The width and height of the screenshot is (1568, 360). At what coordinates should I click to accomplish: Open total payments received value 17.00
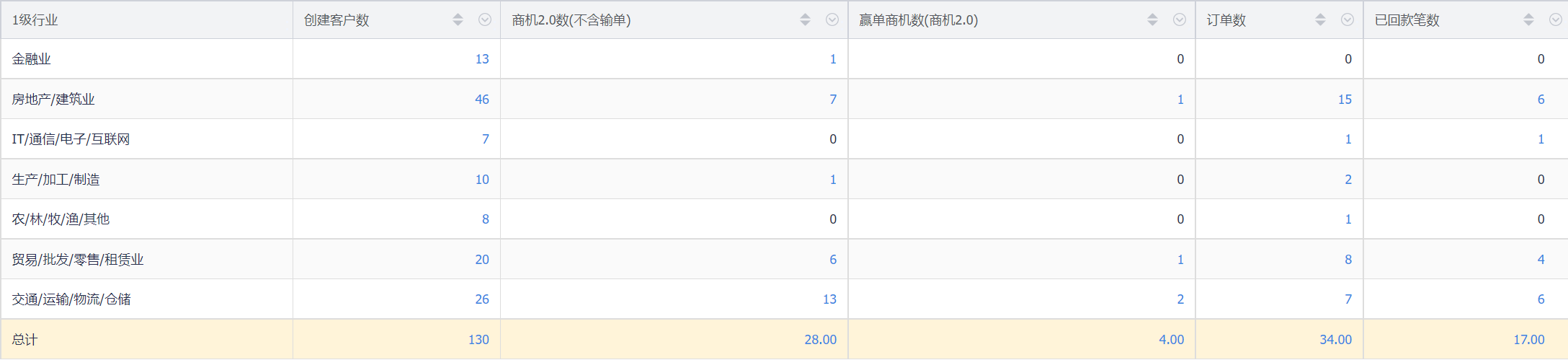pyautogui.click(x=1528, y=340)
